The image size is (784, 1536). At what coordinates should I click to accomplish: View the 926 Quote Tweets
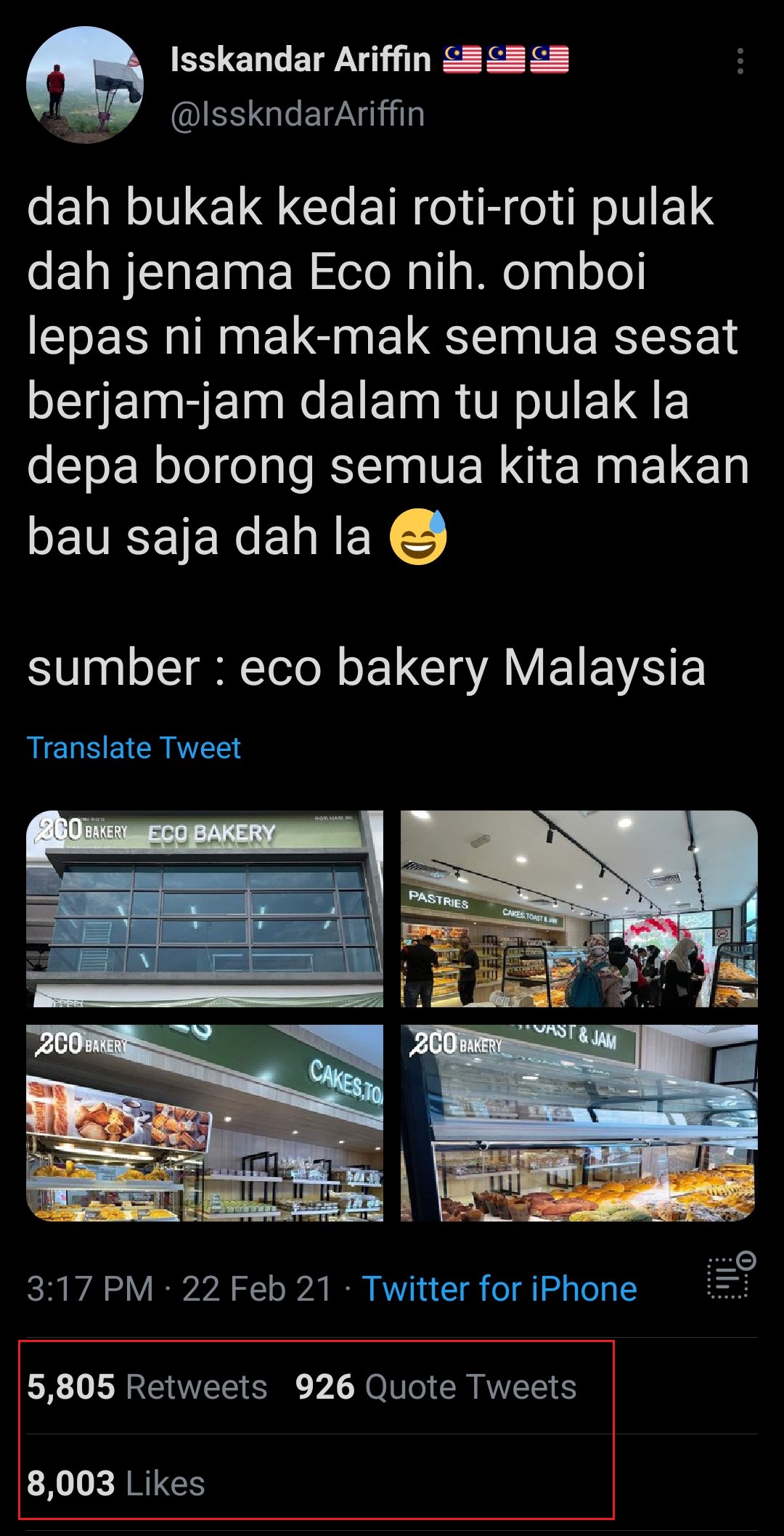click(x=436, y=1387)
